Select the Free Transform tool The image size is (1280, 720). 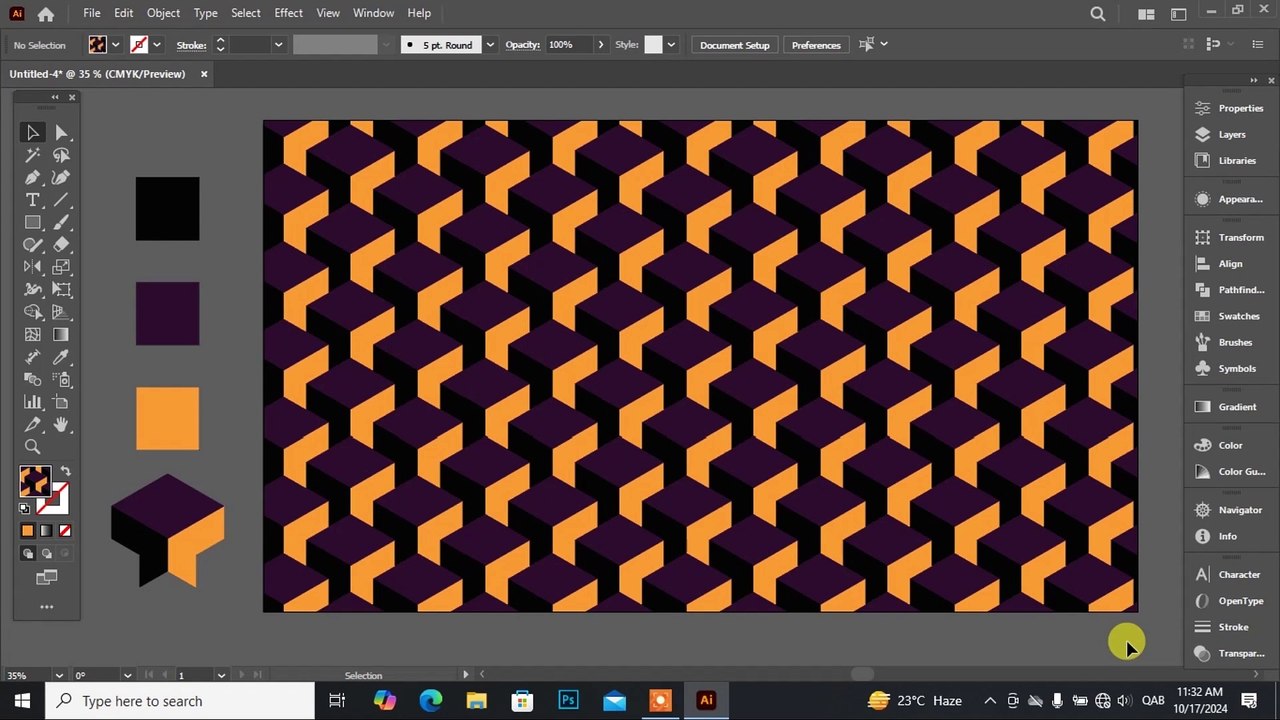tap(61, 289)
